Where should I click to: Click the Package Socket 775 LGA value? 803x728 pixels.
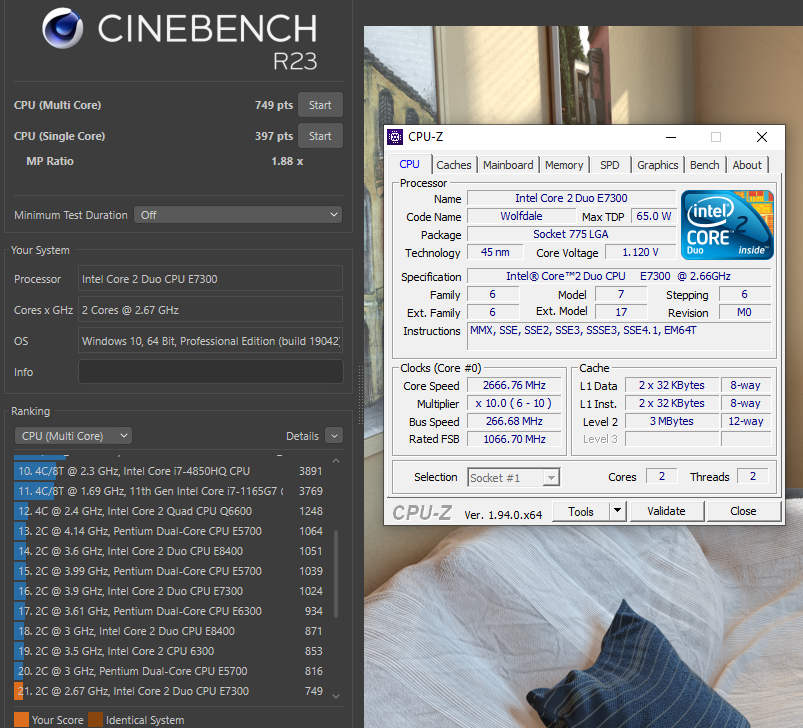coord(571,234)
